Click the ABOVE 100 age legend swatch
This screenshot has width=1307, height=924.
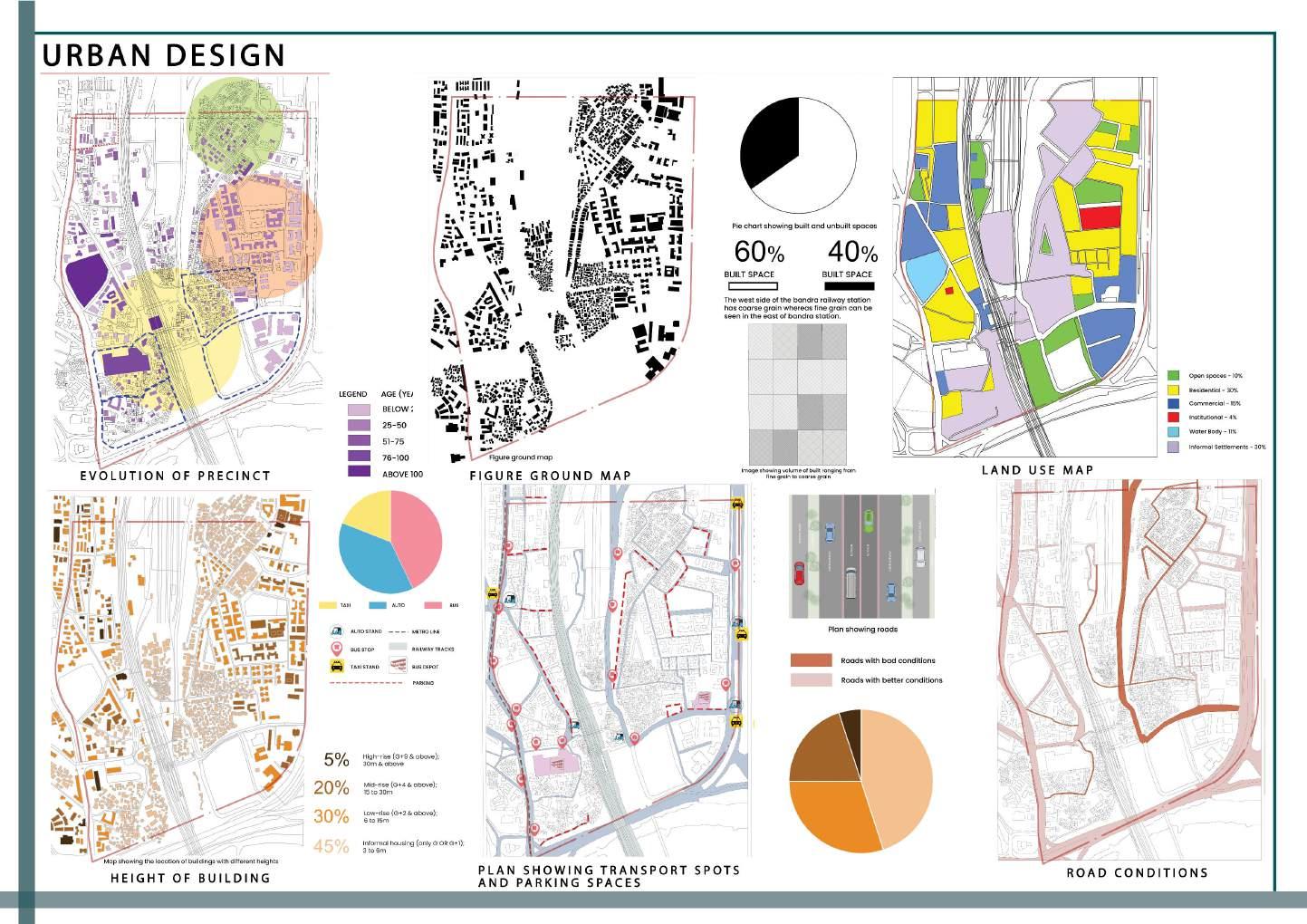coord(360,471)
